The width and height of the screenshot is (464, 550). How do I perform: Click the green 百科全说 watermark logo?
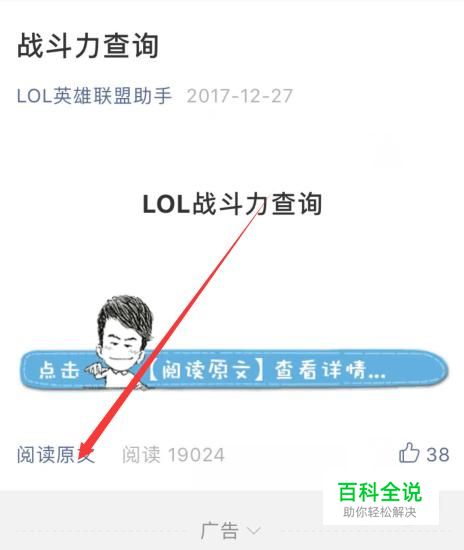click(x=379, y=492)
